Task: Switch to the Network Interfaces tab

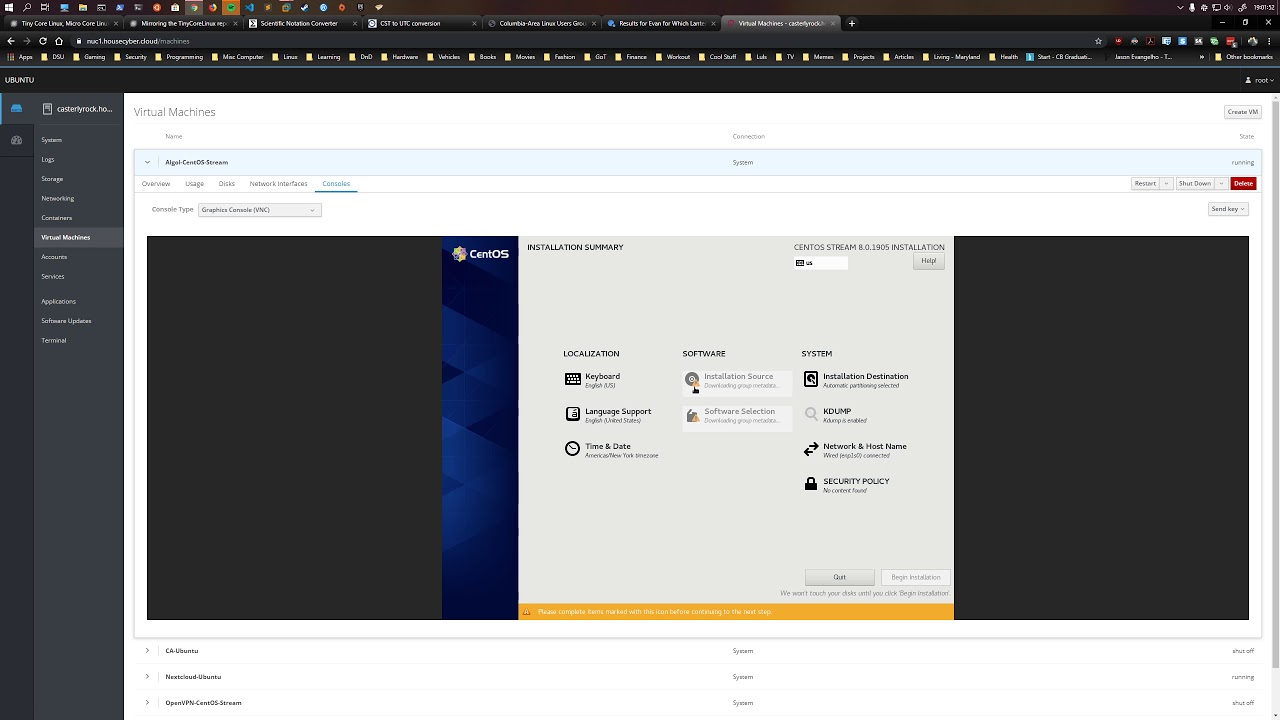Action: (278, 184)
